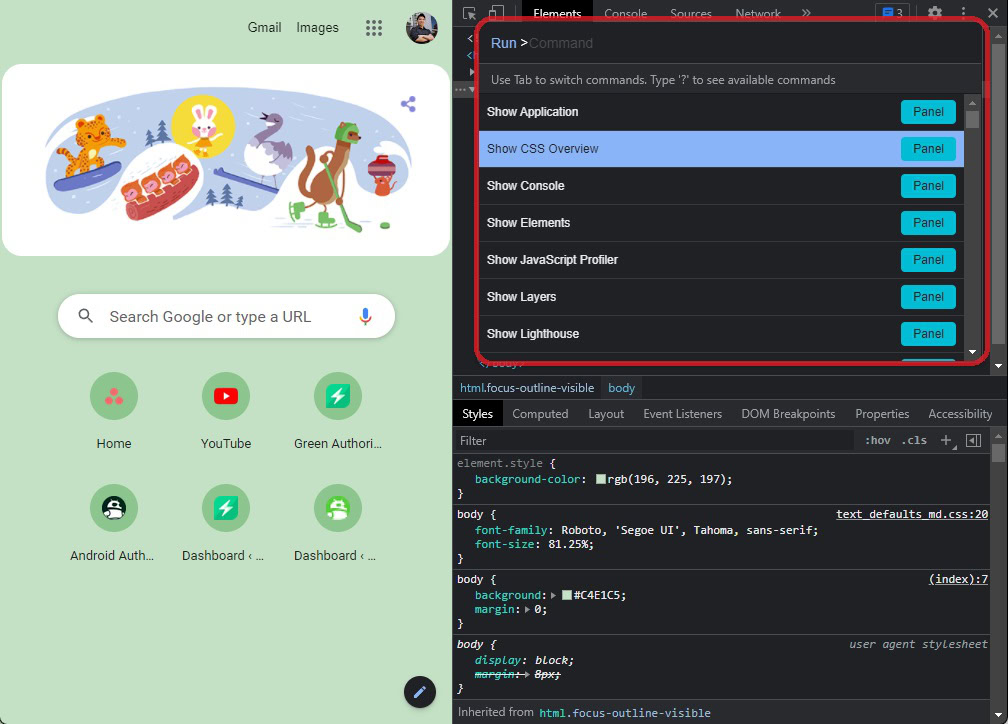
Task: Open the issues counter badge
Action: (892, 13)
